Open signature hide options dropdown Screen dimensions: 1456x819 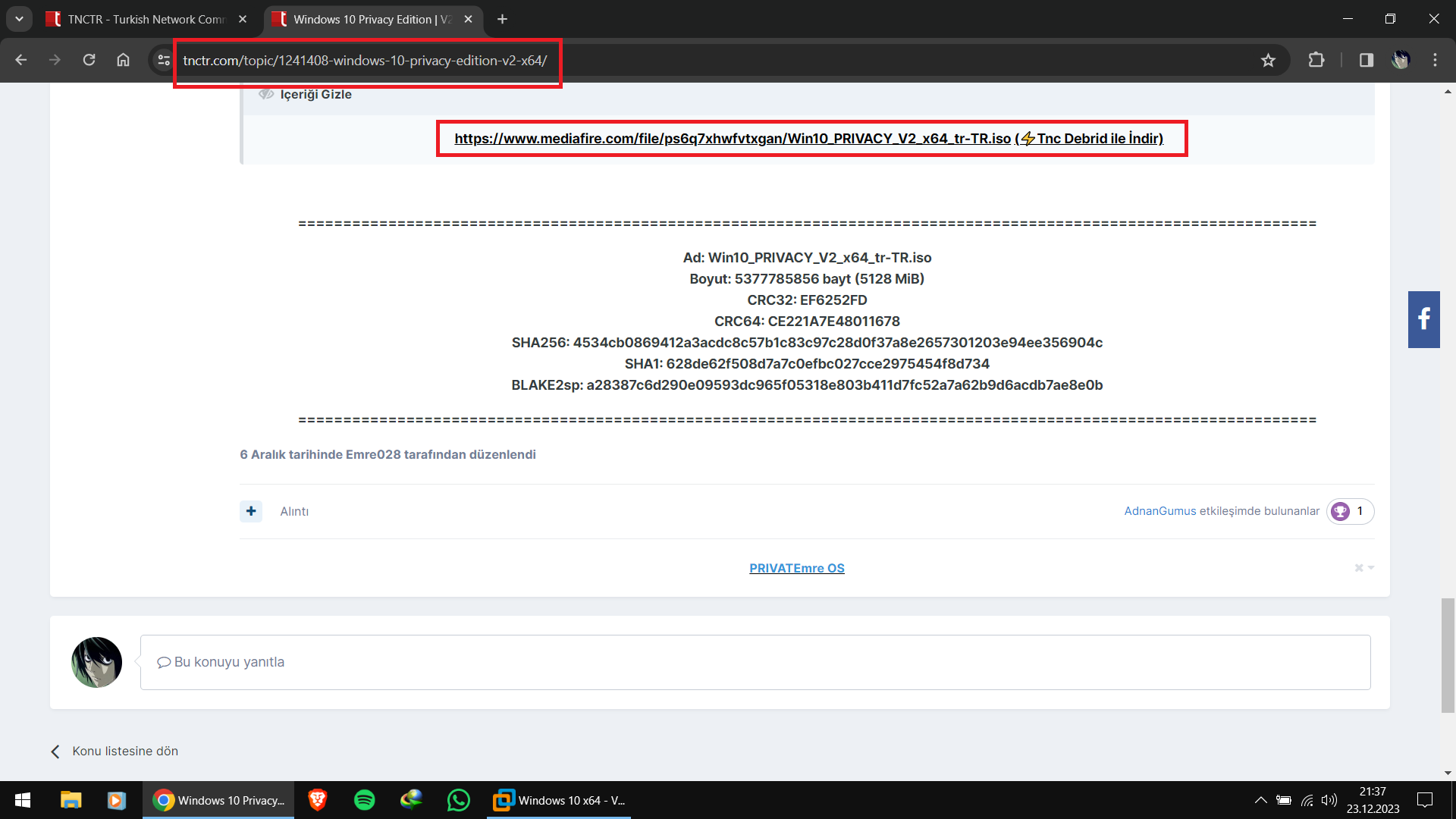pos(1364,568)
